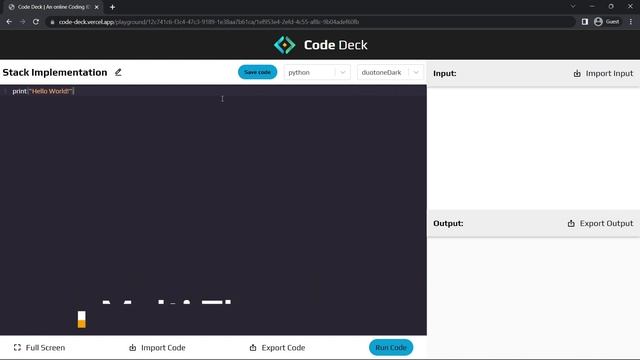Toggle Full Screen mode
Image resolution: width=640 pixels, height=360 pixels.
click(39, 348)
